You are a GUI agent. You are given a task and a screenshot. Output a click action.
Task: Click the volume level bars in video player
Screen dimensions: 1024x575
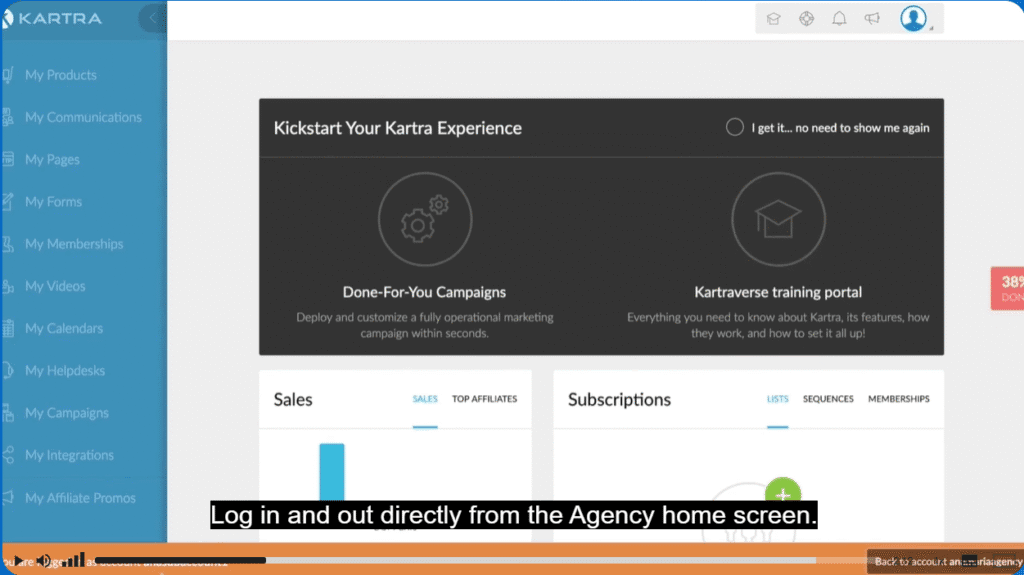pyautogui.click(x=74, y=560)
